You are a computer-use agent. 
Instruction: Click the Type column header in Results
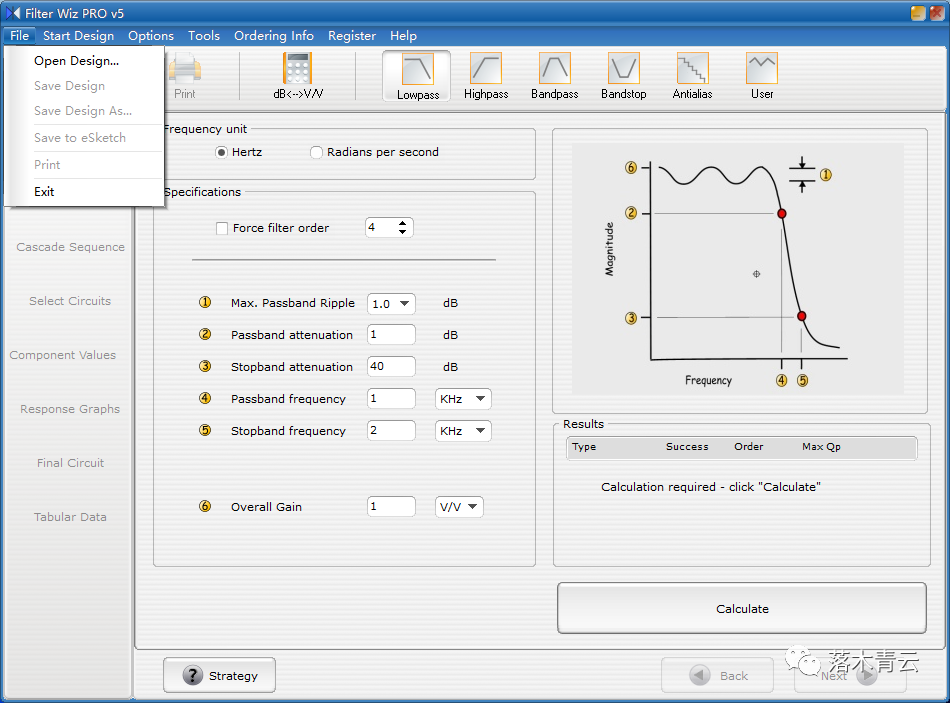584,447
